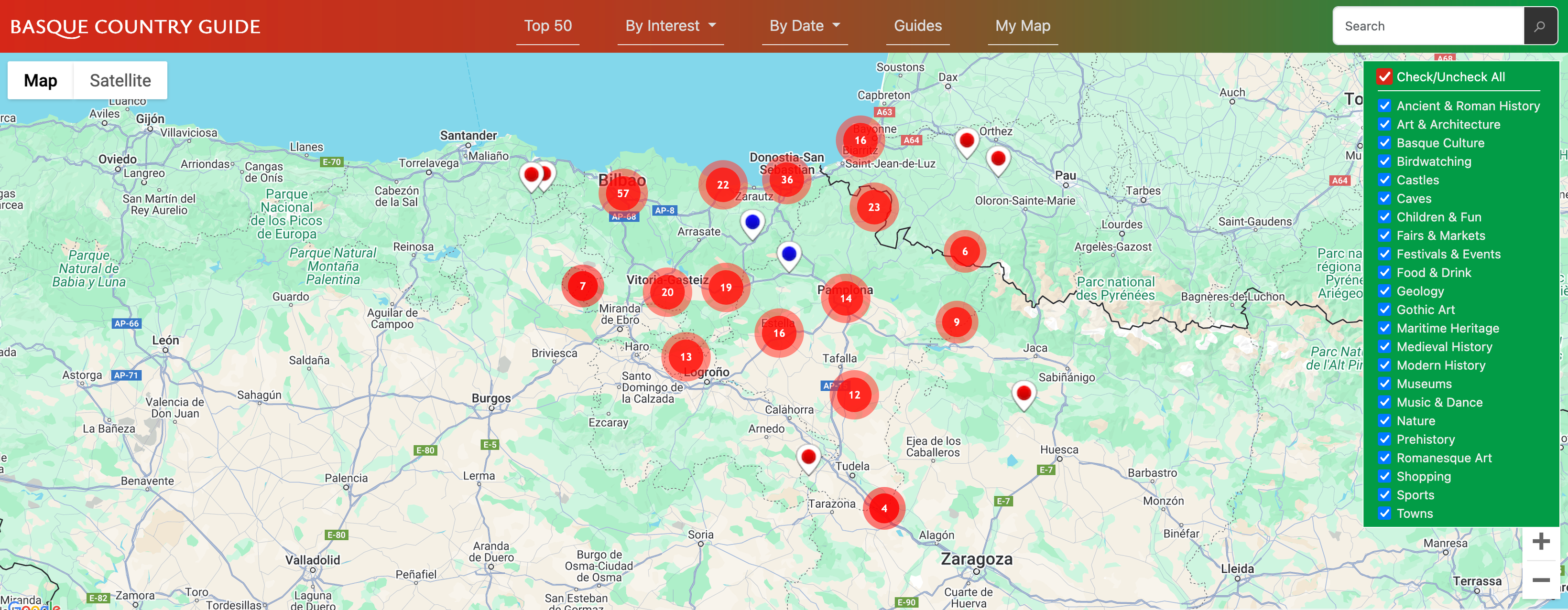Select the red pin north of Oloron-Sainte-Marie
Image resolution: width=1568 pixels, height=610 pixels.
point(998,161)
